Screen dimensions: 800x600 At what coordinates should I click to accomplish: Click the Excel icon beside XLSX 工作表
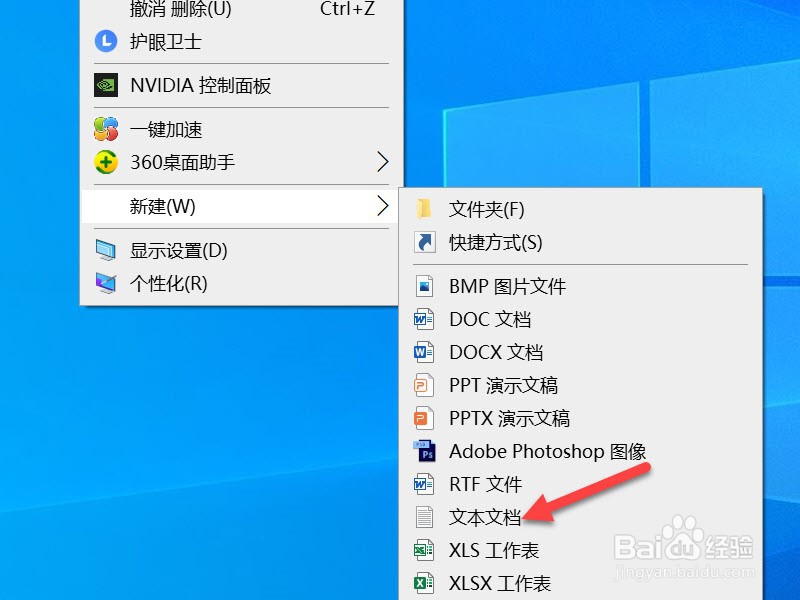click(424, 583)
